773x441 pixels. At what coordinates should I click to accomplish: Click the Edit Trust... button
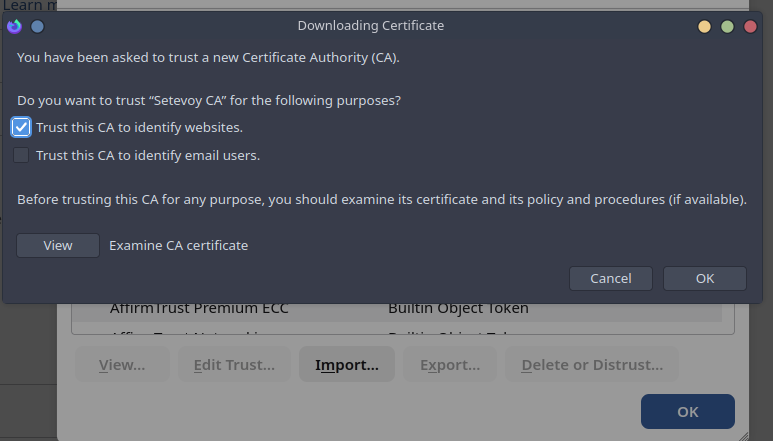[234, 365]
